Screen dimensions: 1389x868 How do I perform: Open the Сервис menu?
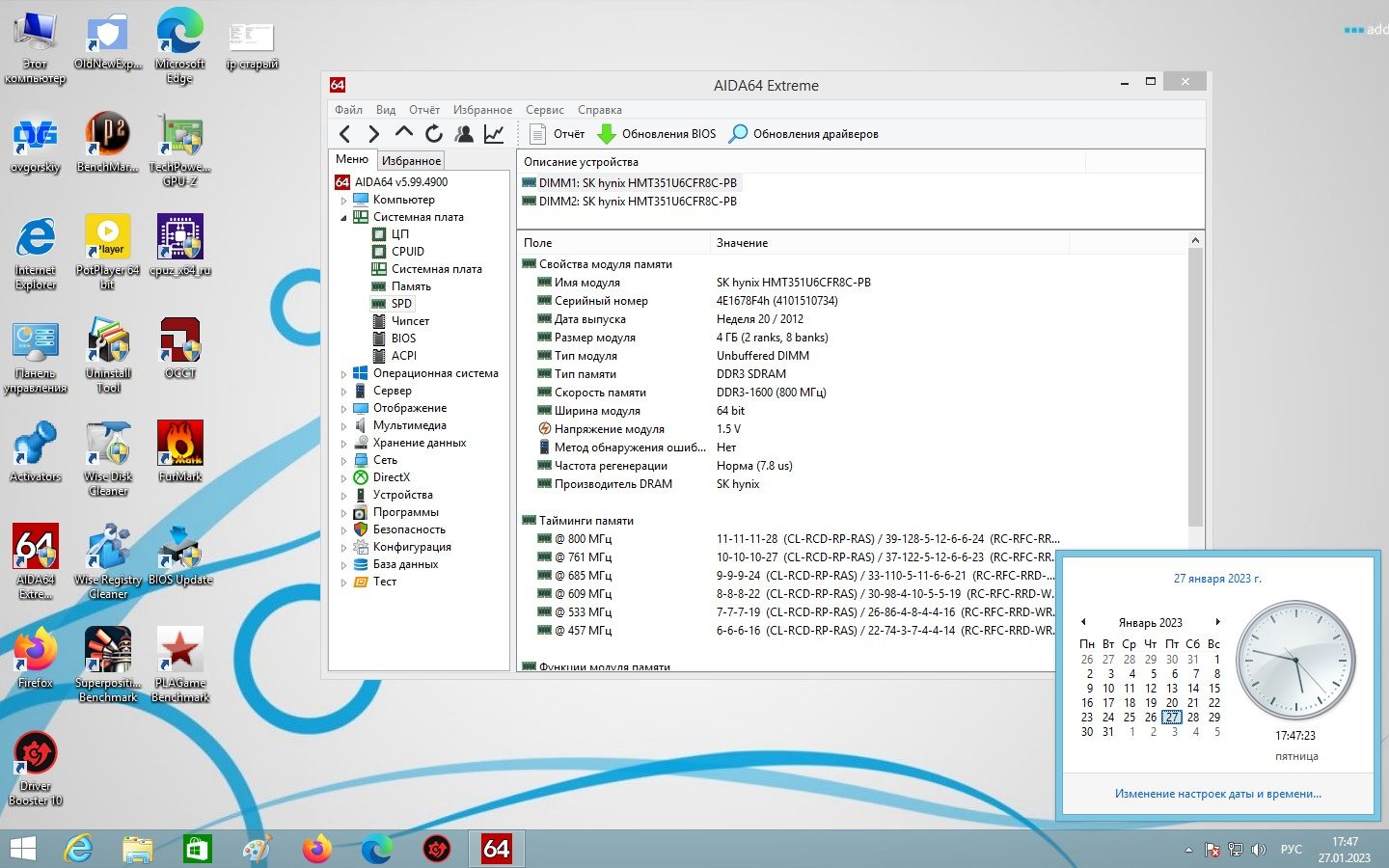point(545,110)
